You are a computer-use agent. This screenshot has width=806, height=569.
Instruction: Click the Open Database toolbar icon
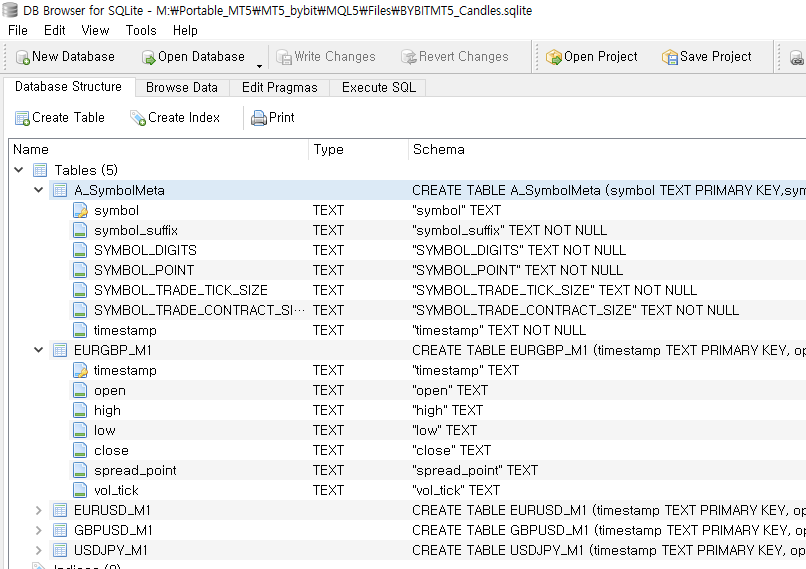149,57
